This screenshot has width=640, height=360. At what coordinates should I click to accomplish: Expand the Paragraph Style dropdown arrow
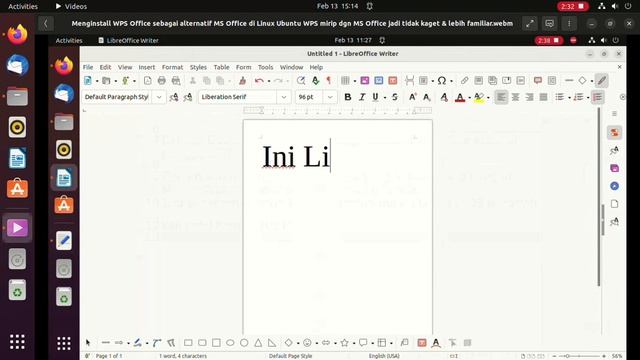click(159, 97)
